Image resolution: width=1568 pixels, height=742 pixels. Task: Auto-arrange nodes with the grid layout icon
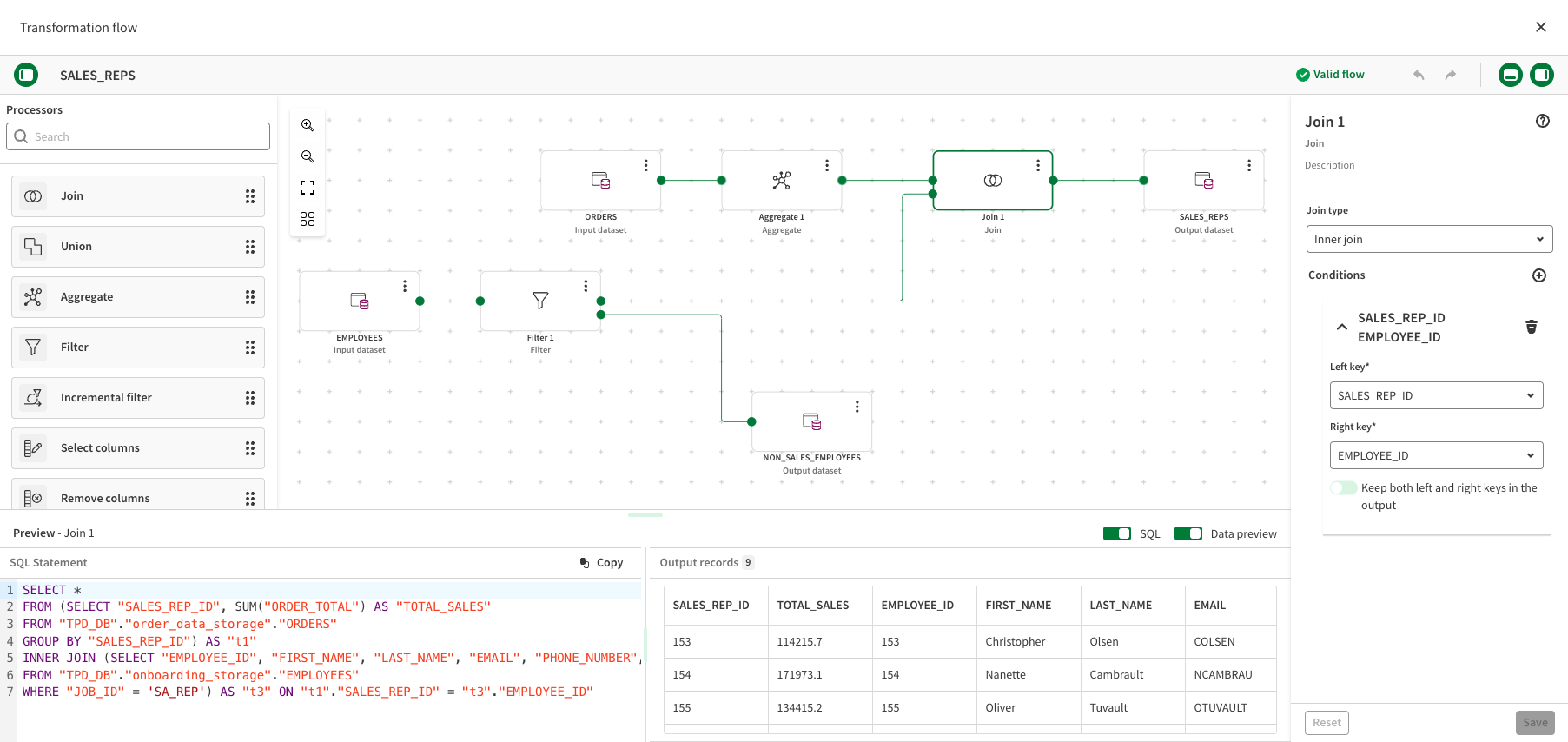[x=308, y=219]
